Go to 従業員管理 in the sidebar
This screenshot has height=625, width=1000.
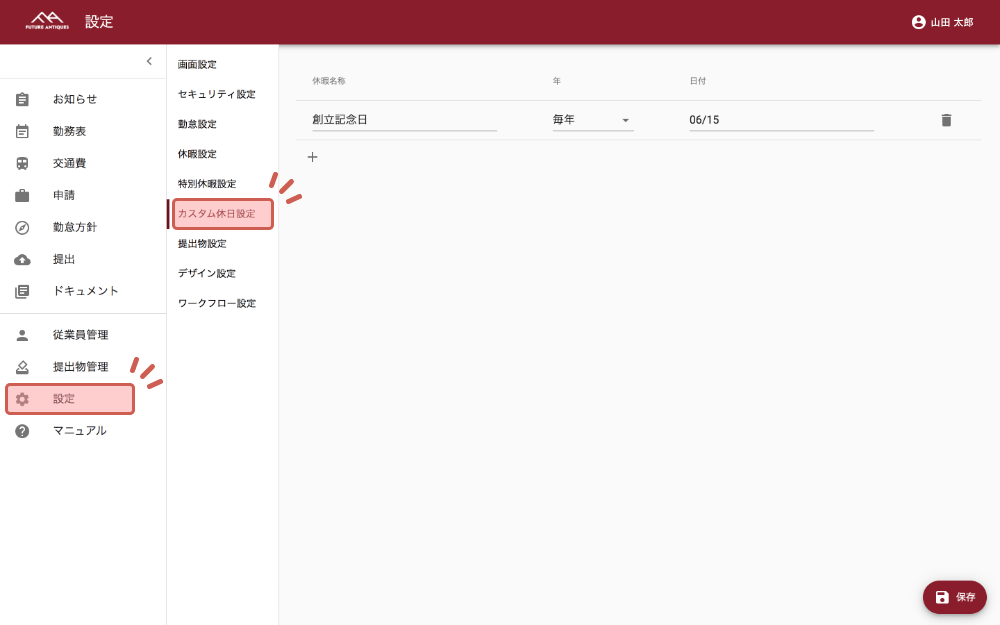click(x=80, y=335)
